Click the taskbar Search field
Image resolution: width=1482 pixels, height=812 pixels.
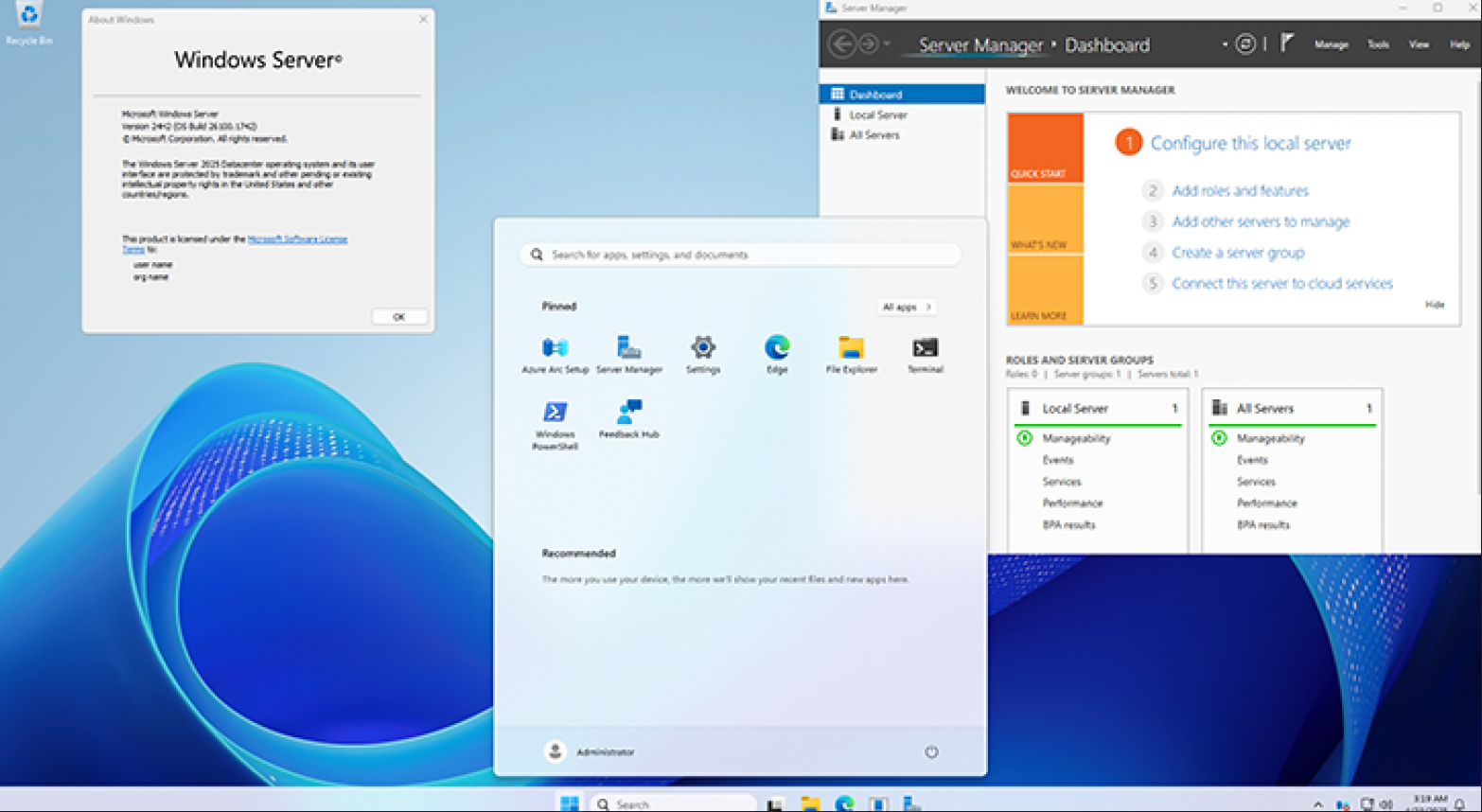(x=674, y=803)
